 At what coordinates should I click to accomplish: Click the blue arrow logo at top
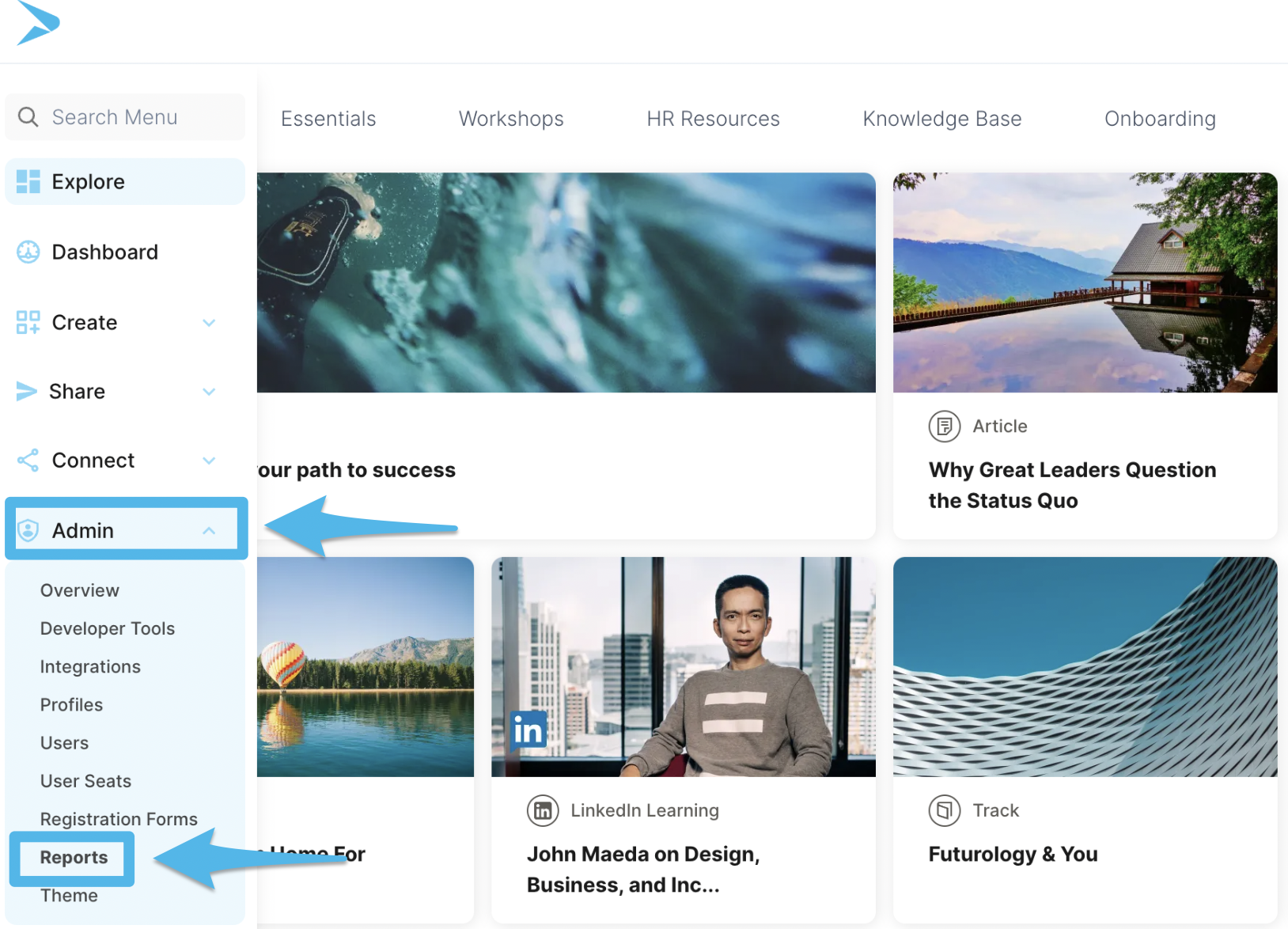[x=38, y=22]
